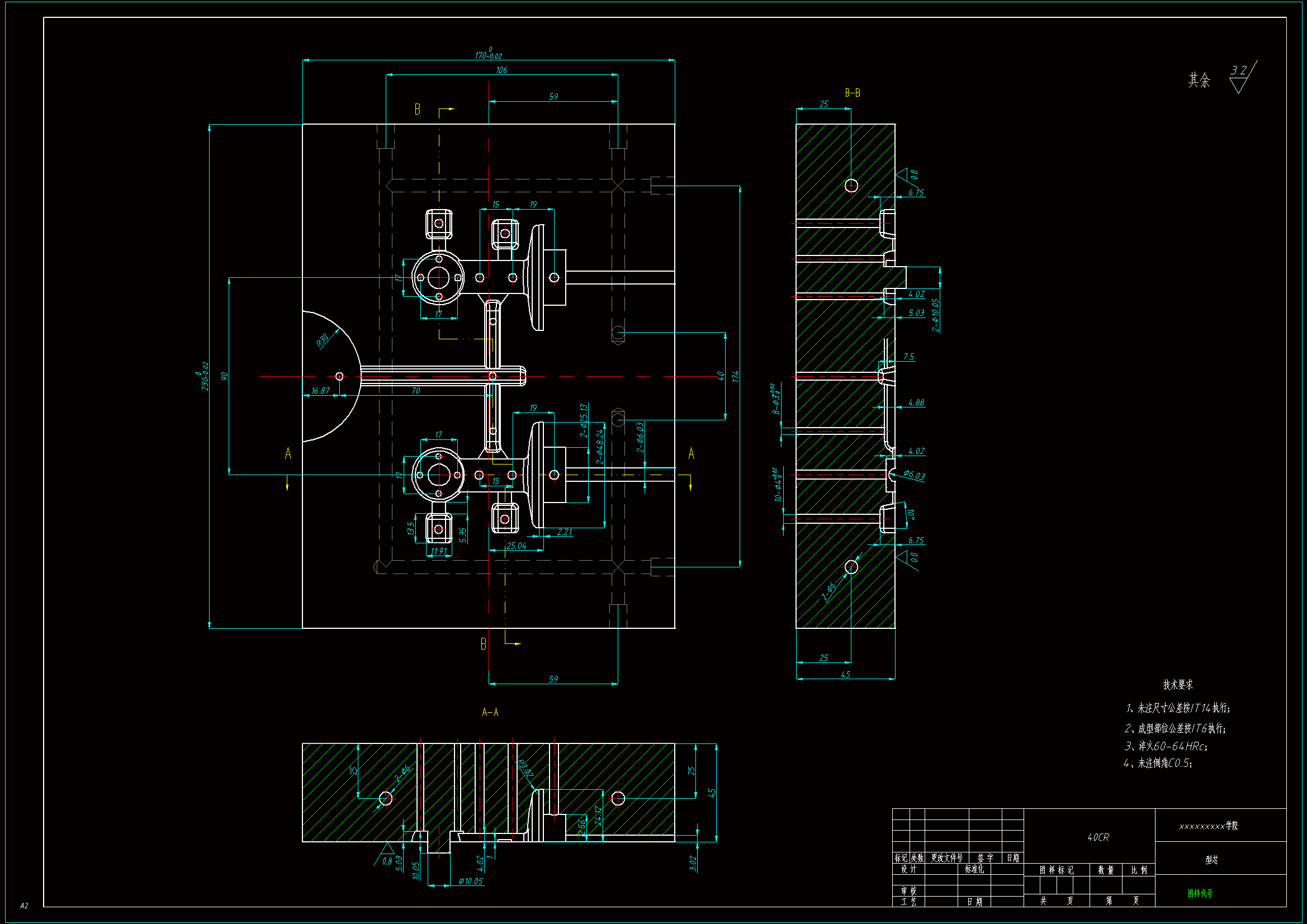Select the Φ10.05 dimension in A-A view

(470, 882)
